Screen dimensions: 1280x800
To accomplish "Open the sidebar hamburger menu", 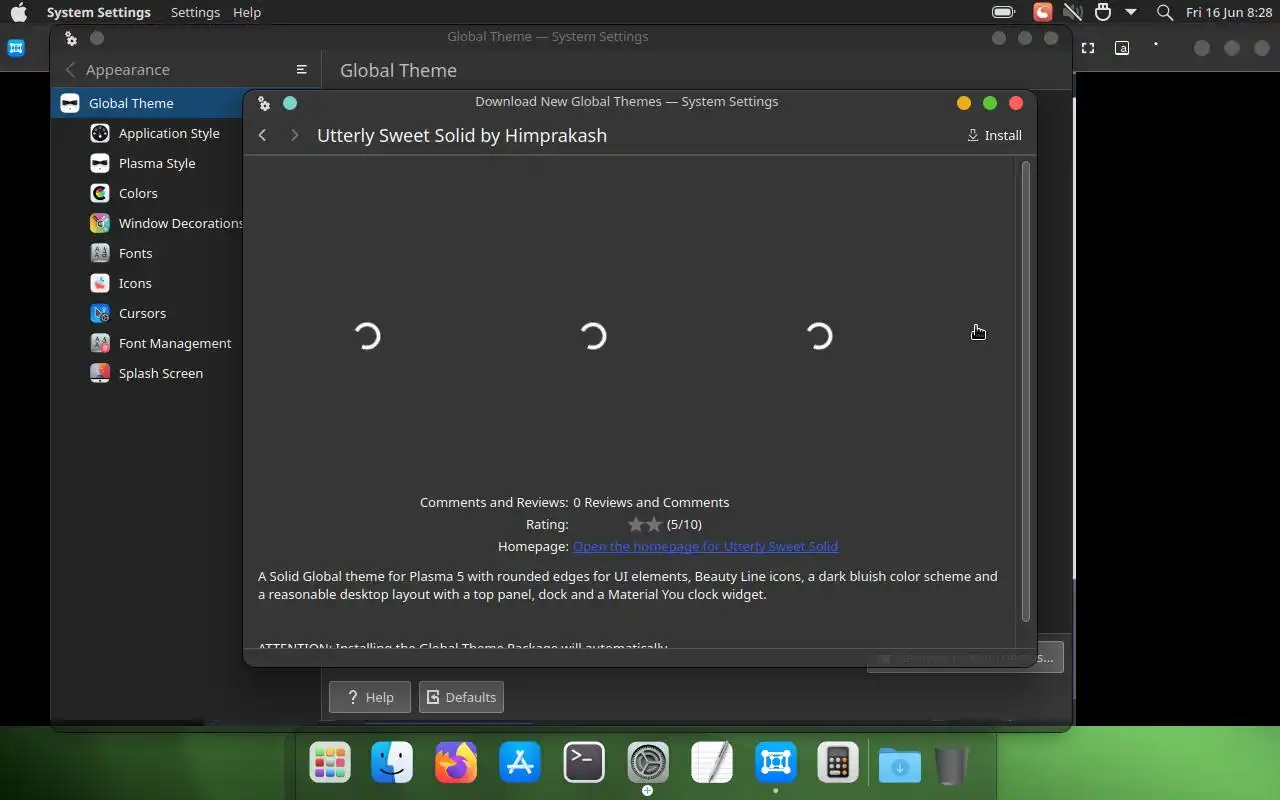I will pyautogui.click(x=301, y=70).
